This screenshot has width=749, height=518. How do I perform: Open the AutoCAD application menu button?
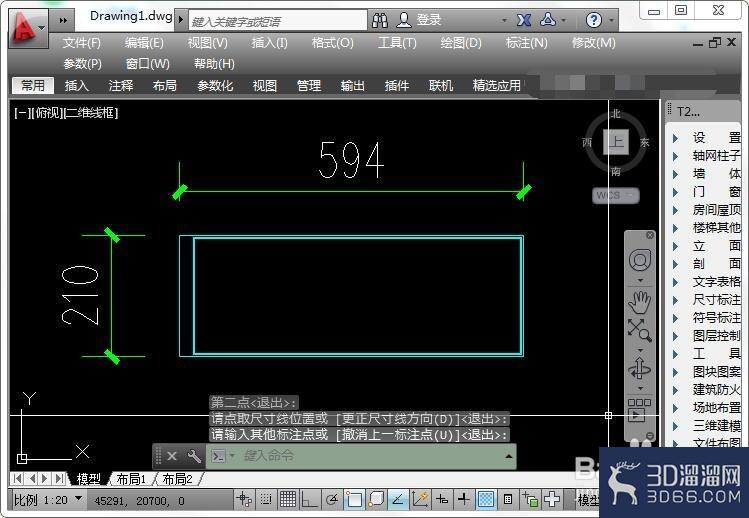pyautogui.click(x=28, y=28)
